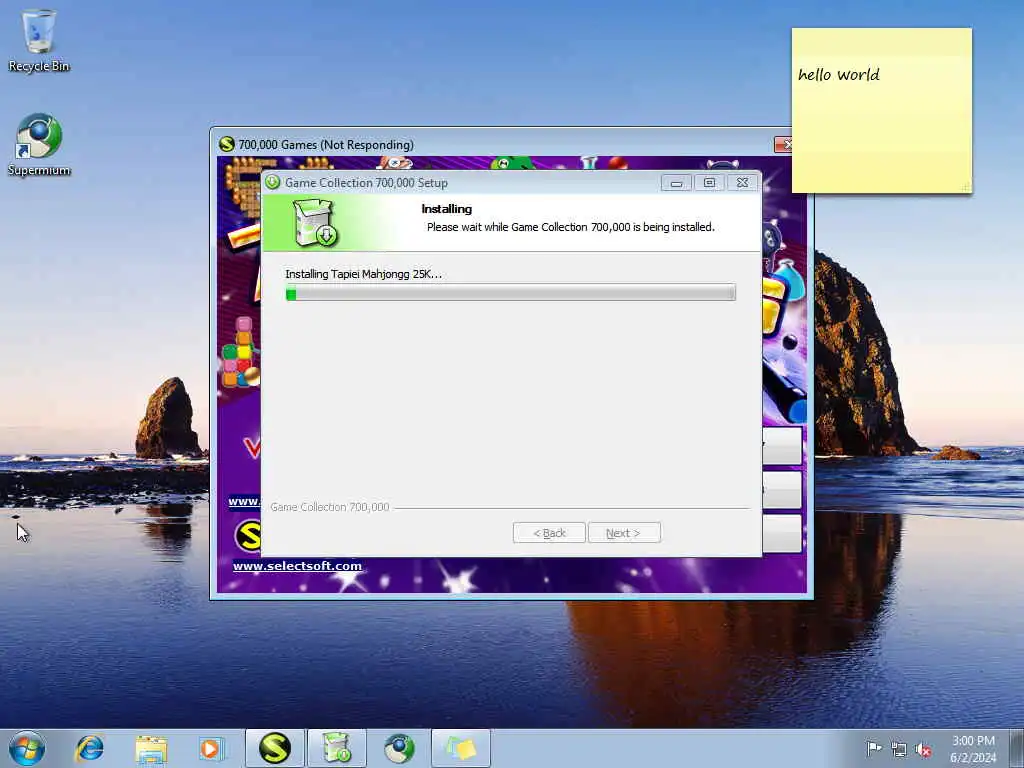Viewport: 1024px width, 768px height.
Task: Click the hello world sticky note text
Action: [x=839, y=74]
